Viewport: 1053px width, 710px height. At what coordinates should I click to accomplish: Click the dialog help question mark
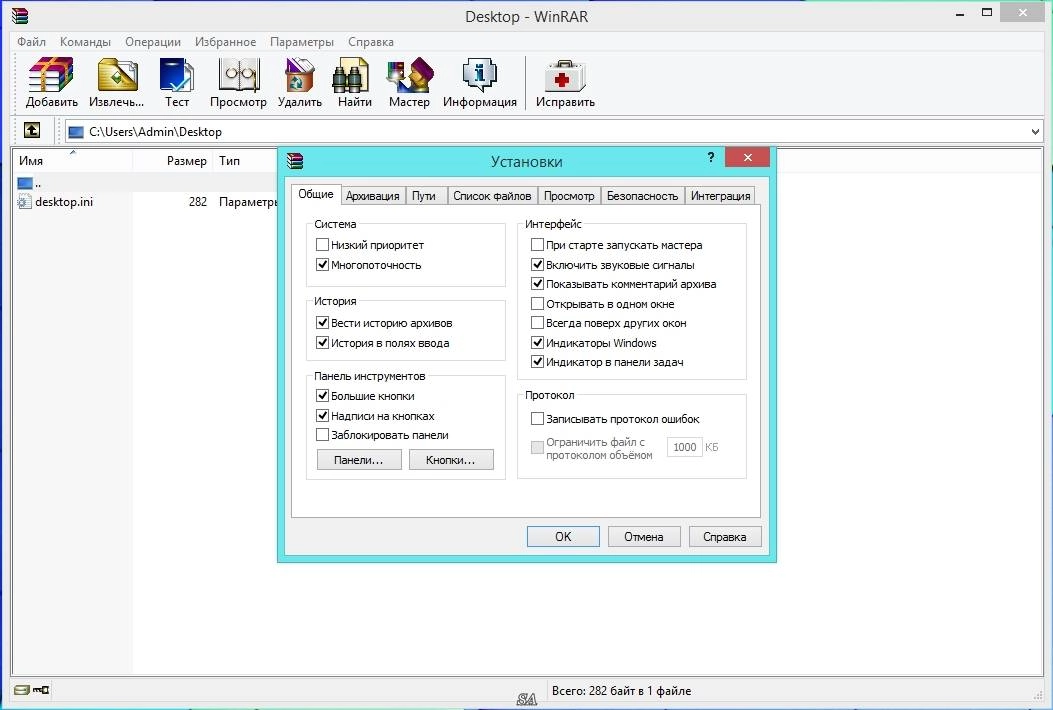click(711, 157)
